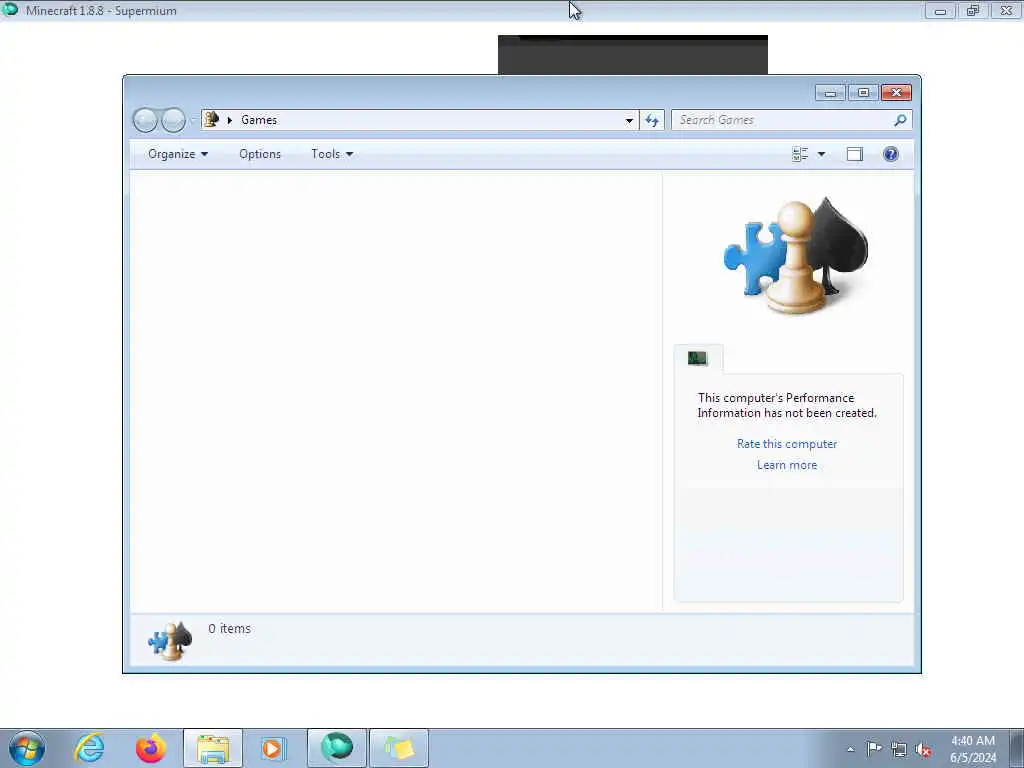Restore down the Supermium window
Image resolution: width=1024 pixels, height=768 pixels.
point(973,10)
